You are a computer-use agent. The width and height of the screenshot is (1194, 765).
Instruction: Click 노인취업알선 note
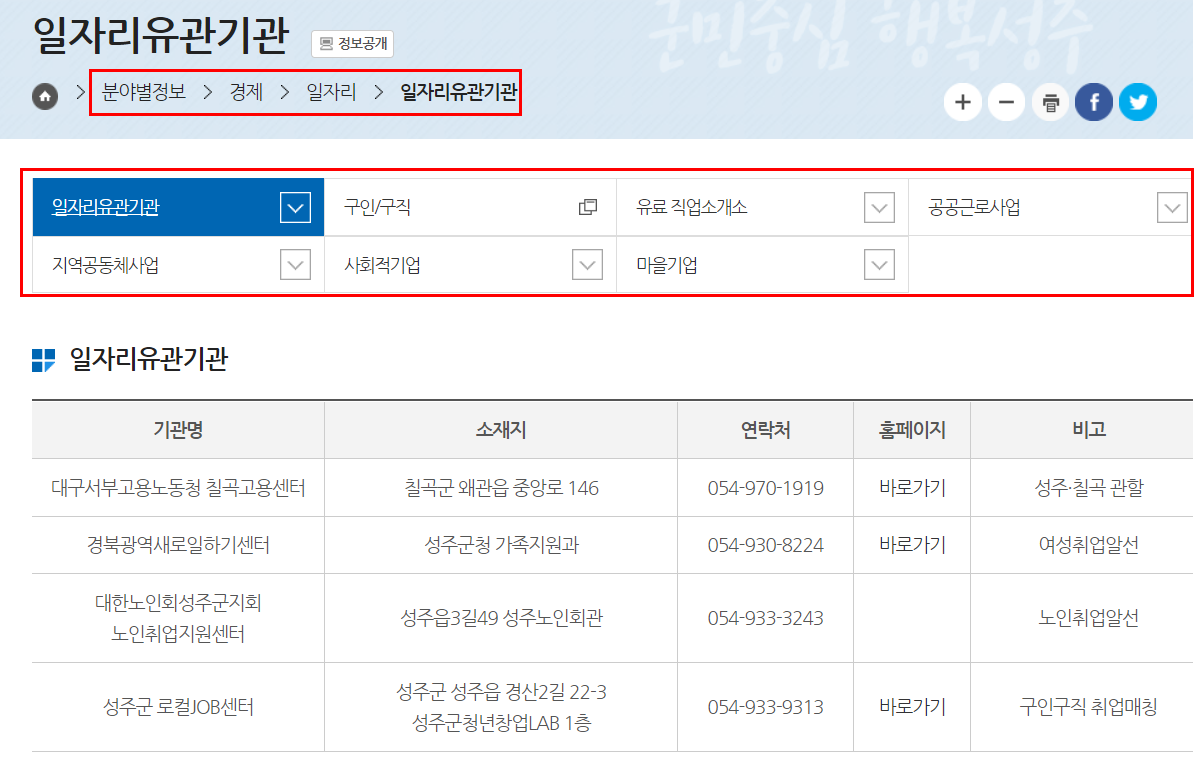[x=1089, y=618]
